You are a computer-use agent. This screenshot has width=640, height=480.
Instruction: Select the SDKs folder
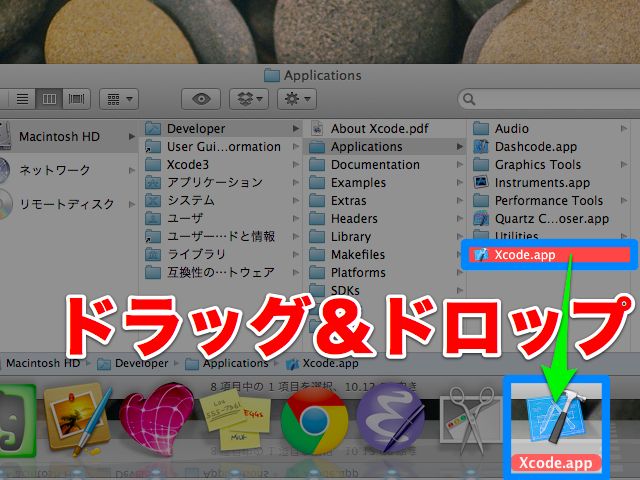click(x=386, y=291)
